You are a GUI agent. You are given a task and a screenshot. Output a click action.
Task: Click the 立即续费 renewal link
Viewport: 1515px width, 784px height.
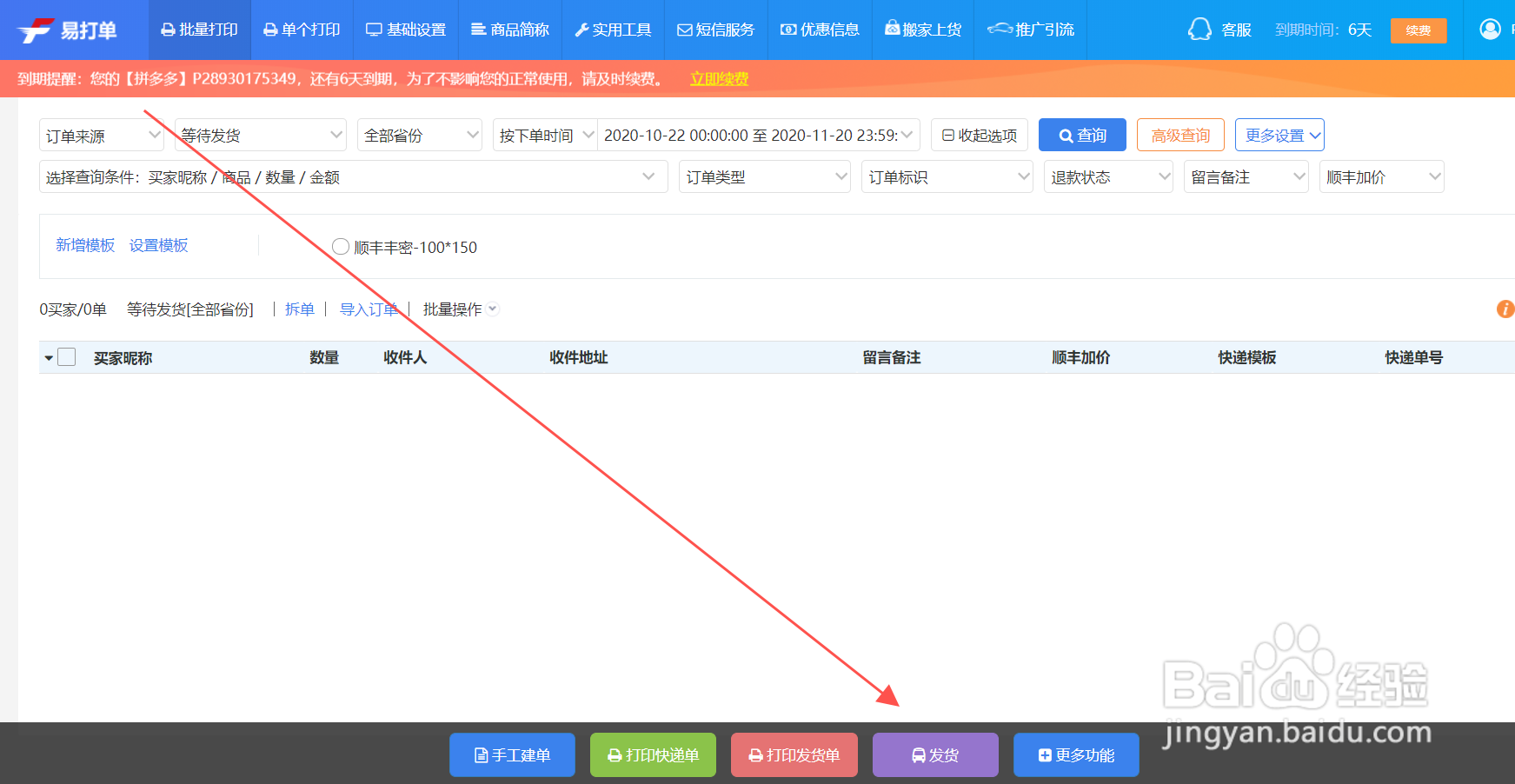click(x=718, y=79)
